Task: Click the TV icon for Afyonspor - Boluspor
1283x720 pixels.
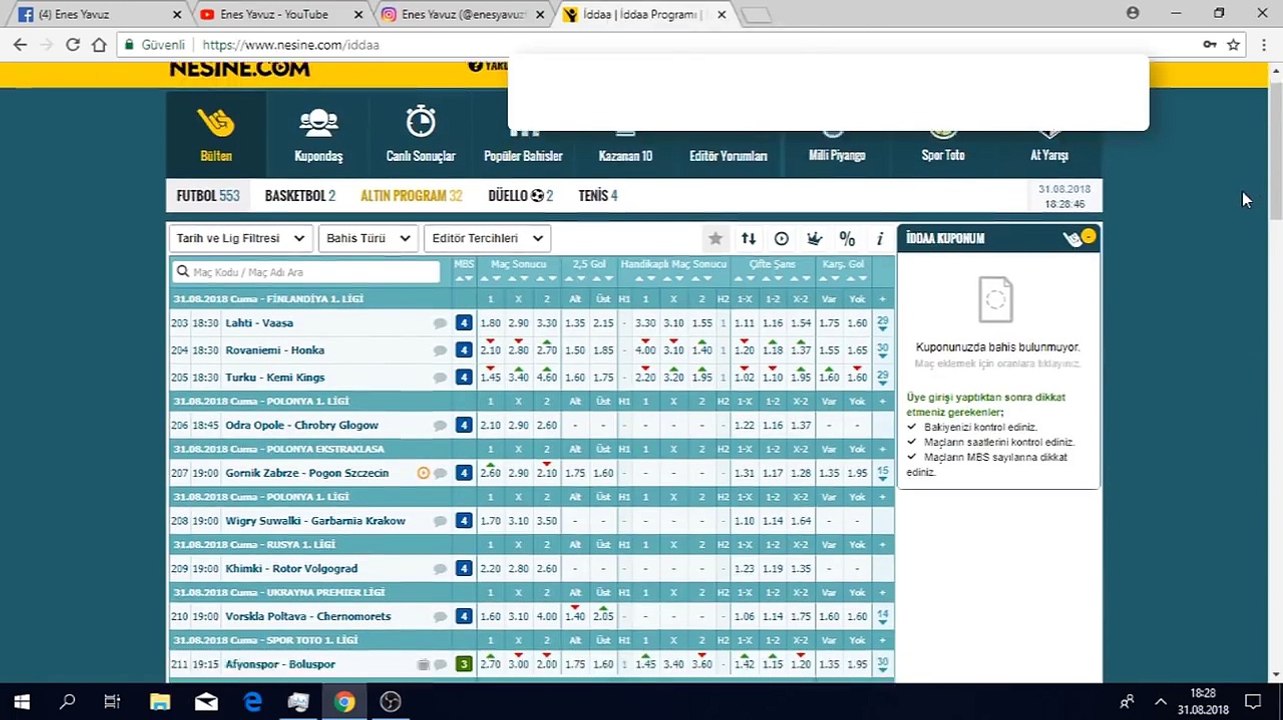Action: 423,664
